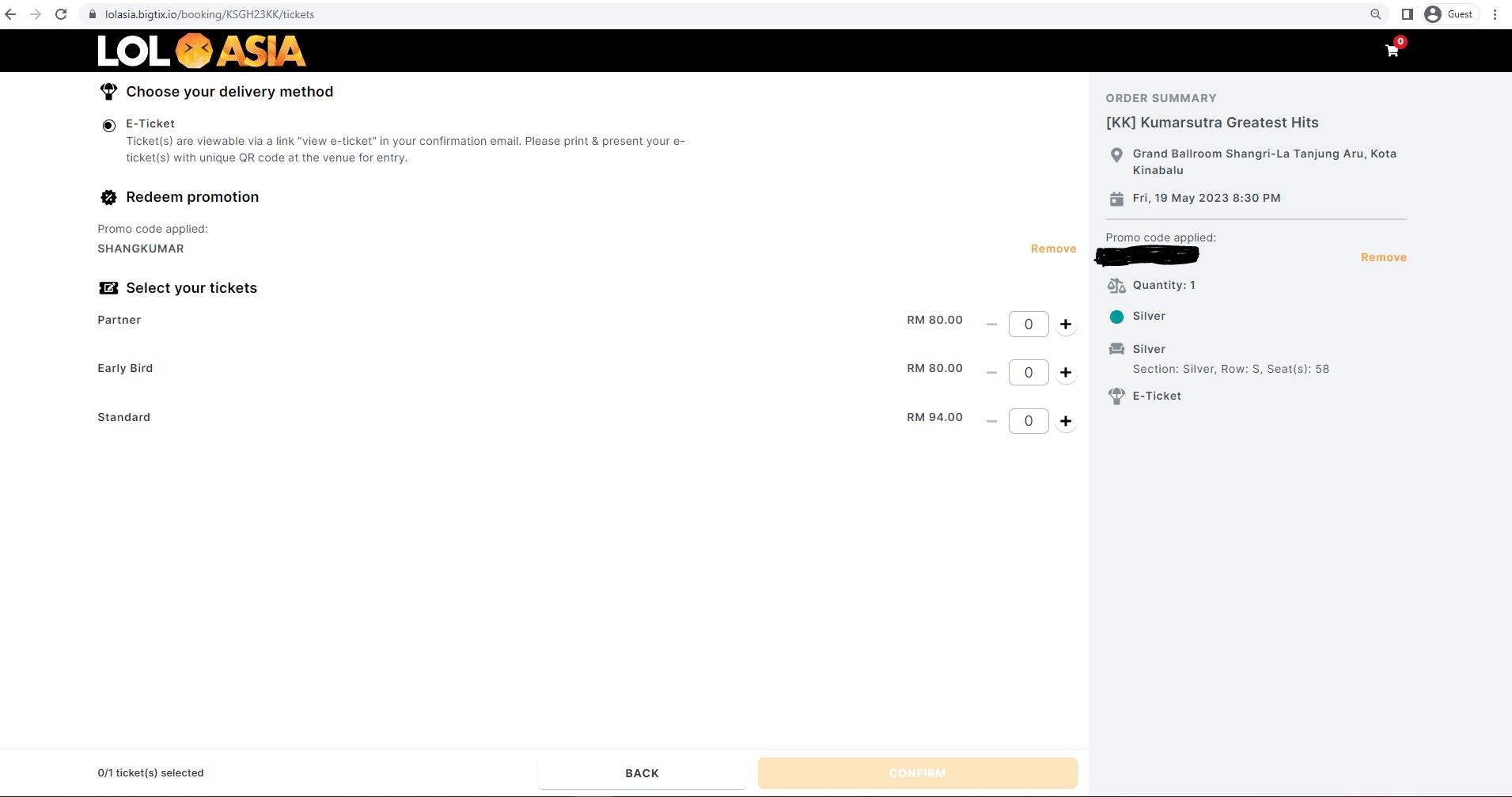Click the Redeem promotion badge icon

[x=108, y=197]
